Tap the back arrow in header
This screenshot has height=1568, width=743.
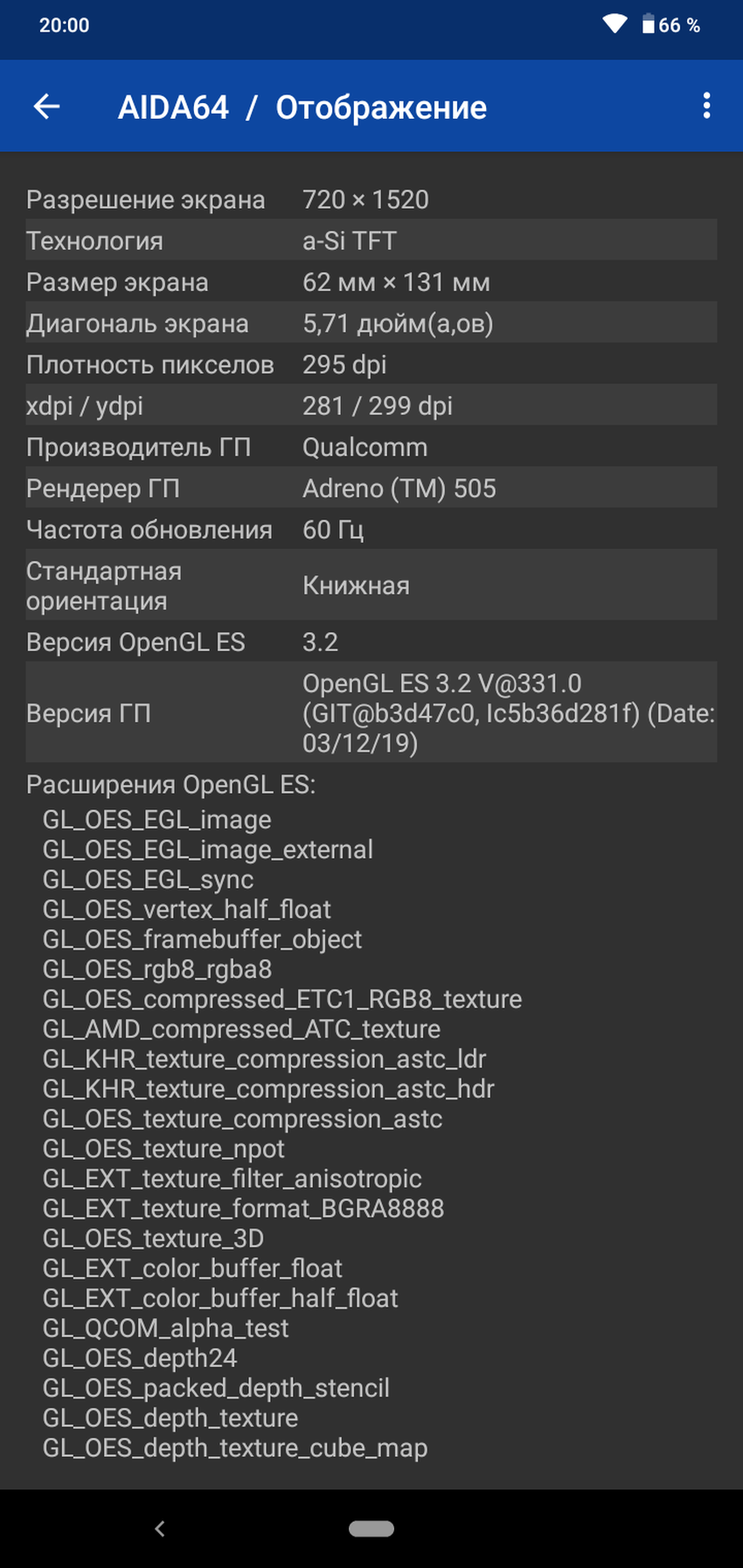[x=46, y=107]
